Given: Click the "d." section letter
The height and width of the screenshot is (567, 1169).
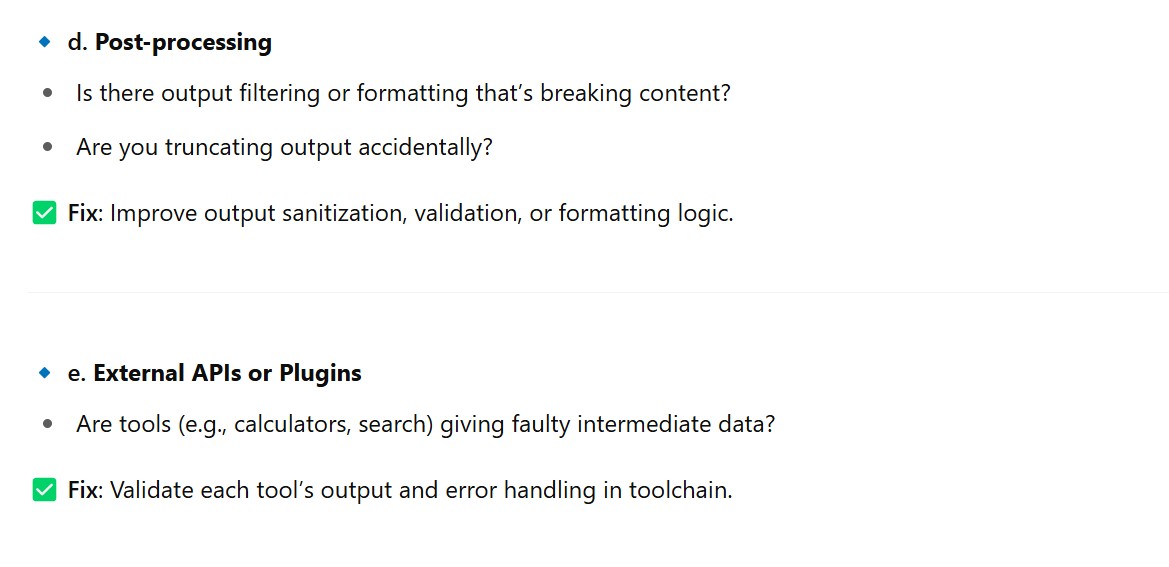Looking at the screenshot, I should pyautogui.click(x=77, y=42).
